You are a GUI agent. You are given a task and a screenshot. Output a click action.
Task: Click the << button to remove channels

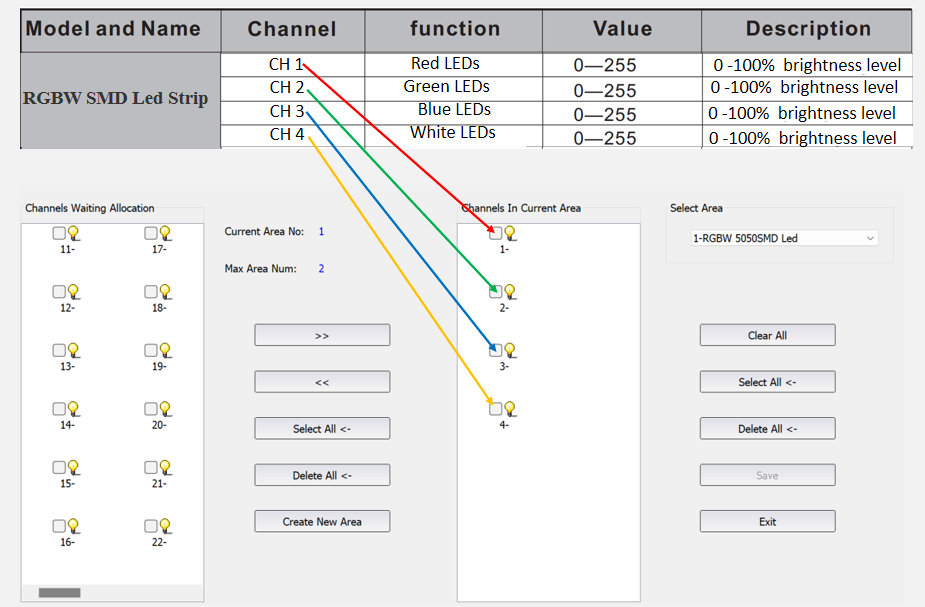(x=322, y=382)
